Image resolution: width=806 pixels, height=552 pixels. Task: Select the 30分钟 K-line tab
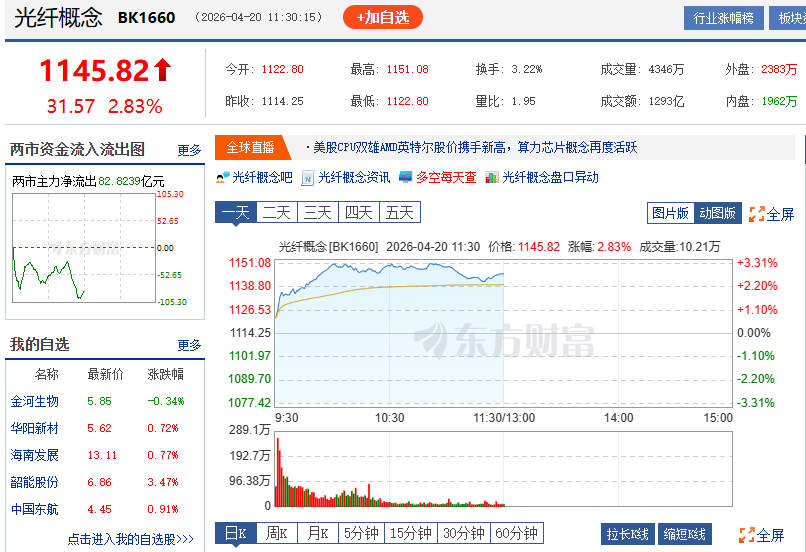(464, 533)
